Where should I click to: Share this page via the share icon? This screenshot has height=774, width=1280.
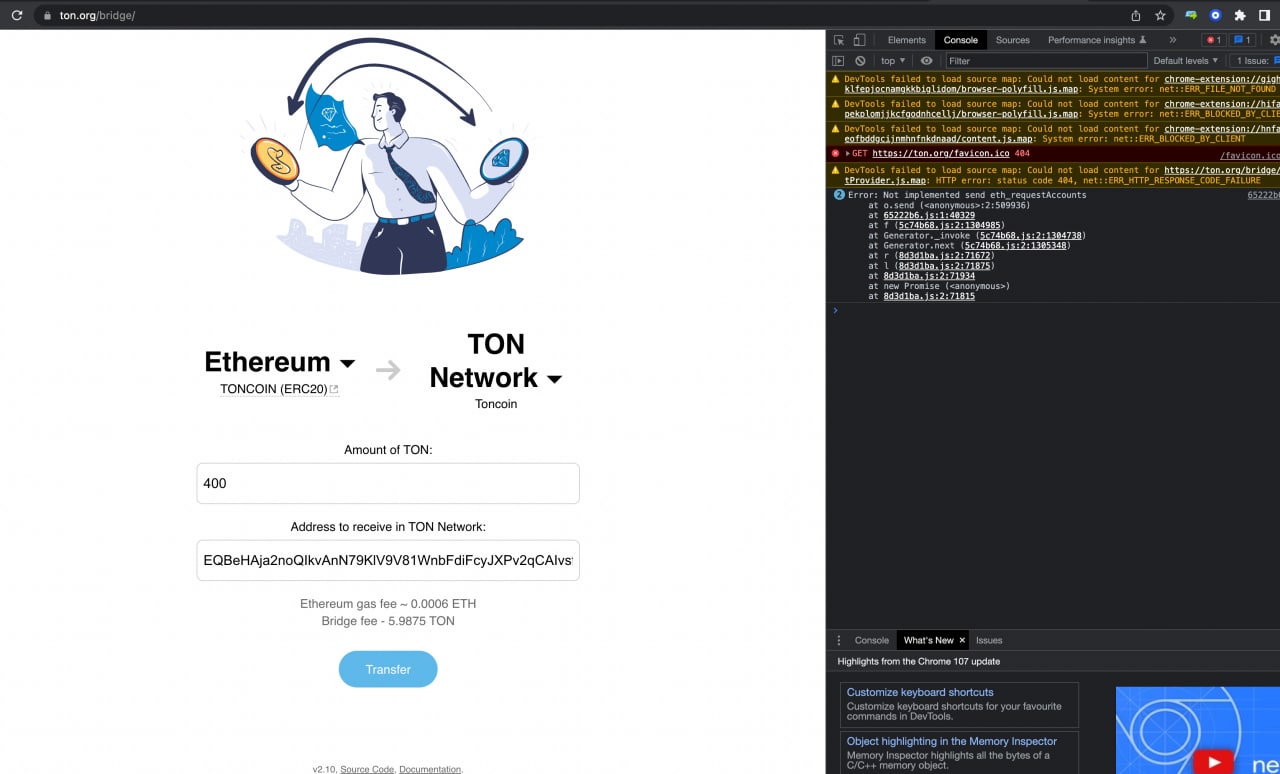pyautogui.click(x=1136, y=16)
